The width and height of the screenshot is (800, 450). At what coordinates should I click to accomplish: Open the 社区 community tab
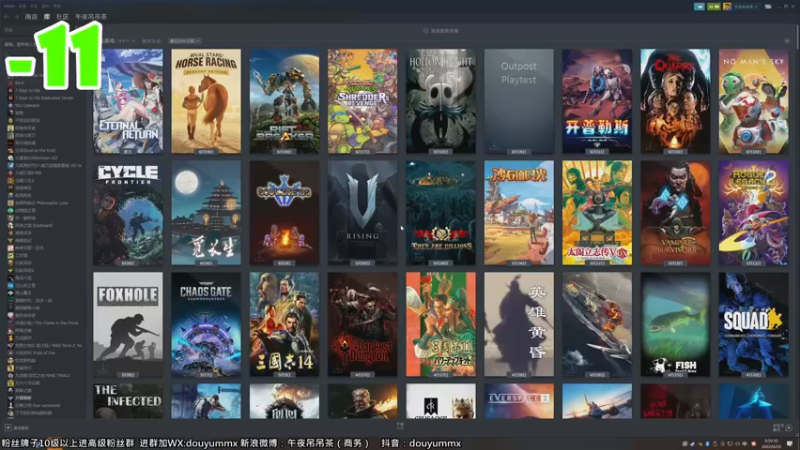(x=63, y=17)
